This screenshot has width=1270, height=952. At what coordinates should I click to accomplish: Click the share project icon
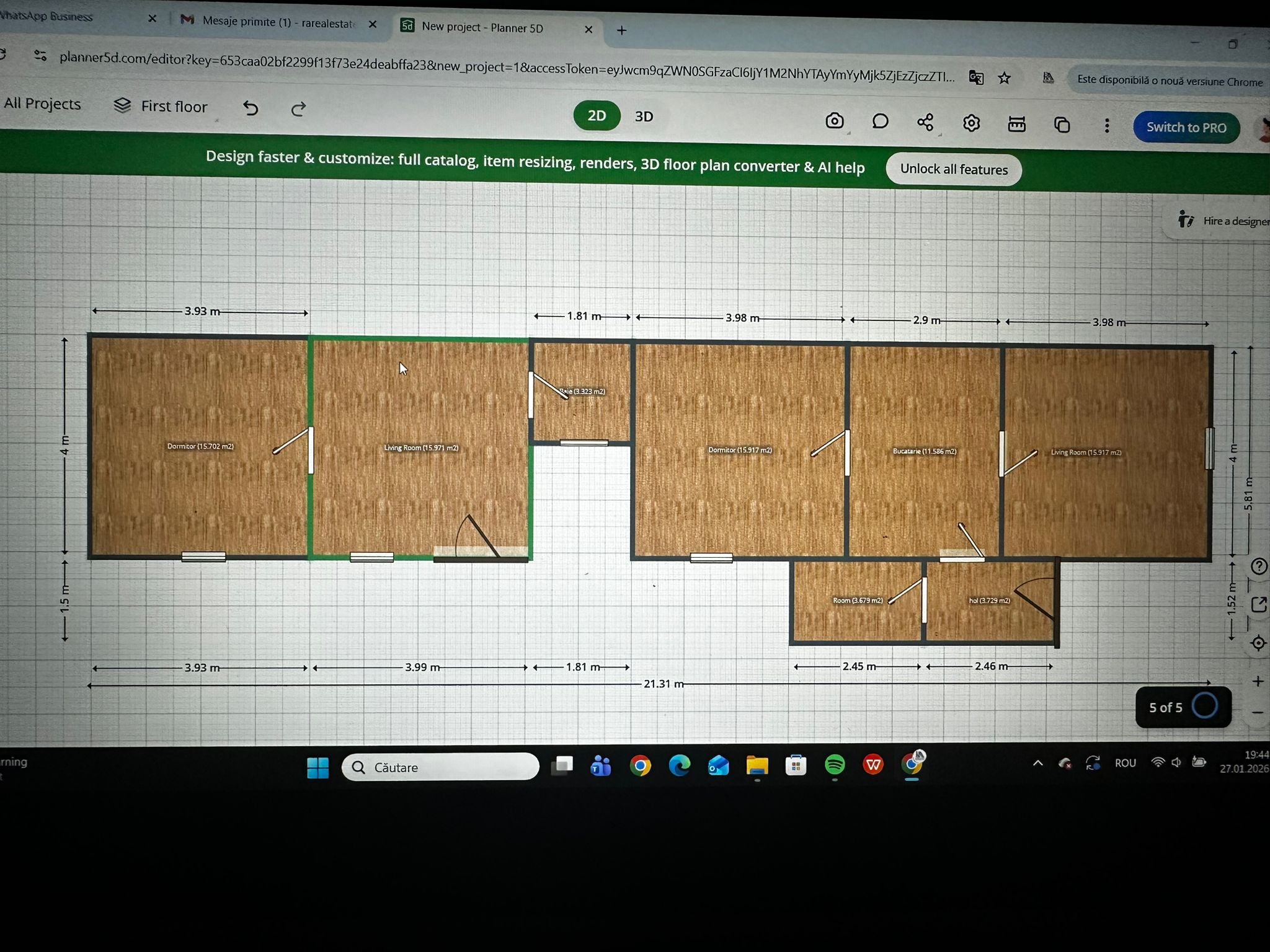coord(925,122)
